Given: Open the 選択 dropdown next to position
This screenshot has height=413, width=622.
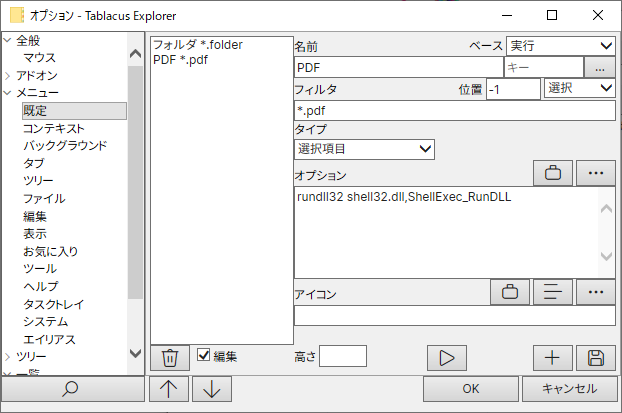Looking at the screenshot, I should [x=580, y=88].
